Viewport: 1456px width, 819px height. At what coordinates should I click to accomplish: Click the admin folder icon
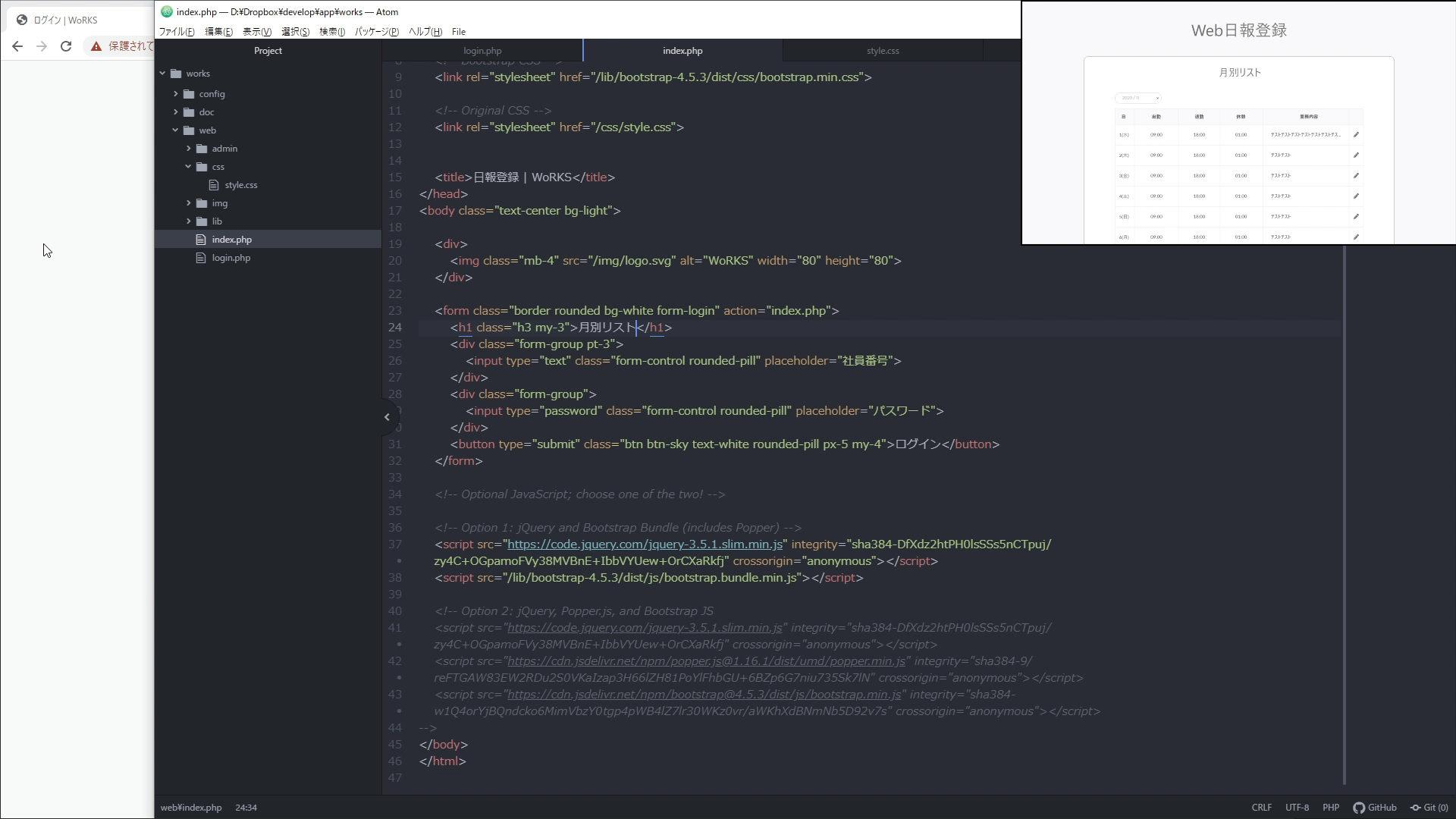click(x=202, y=149)
